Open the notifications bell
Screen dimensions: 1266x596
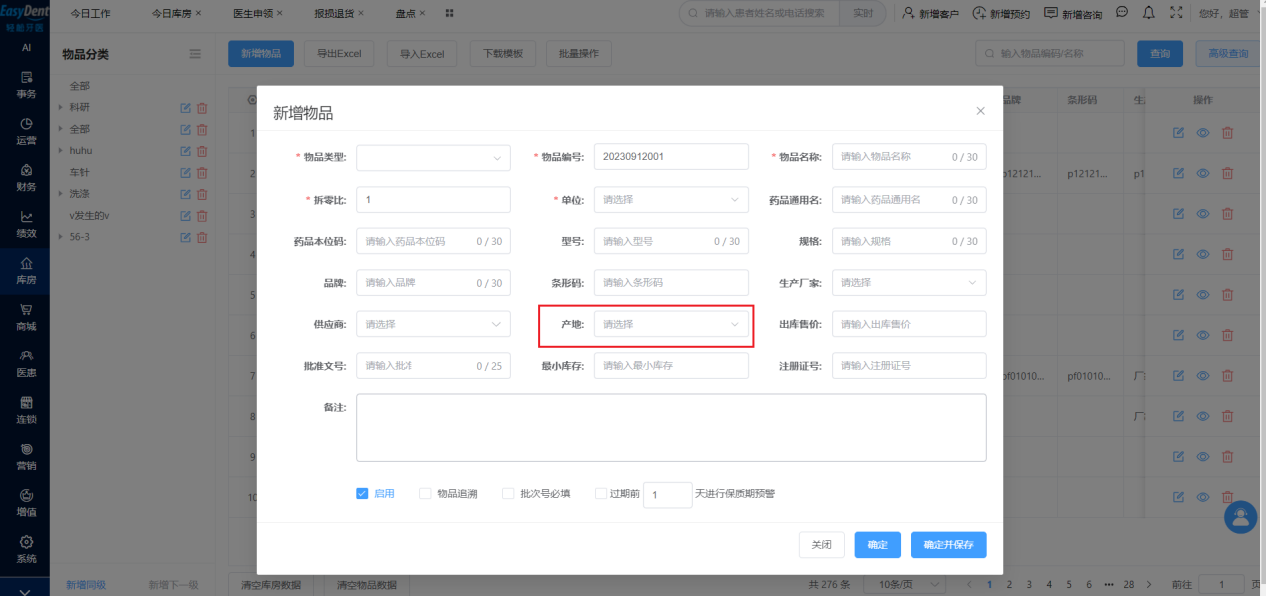tap(1149, 13)
